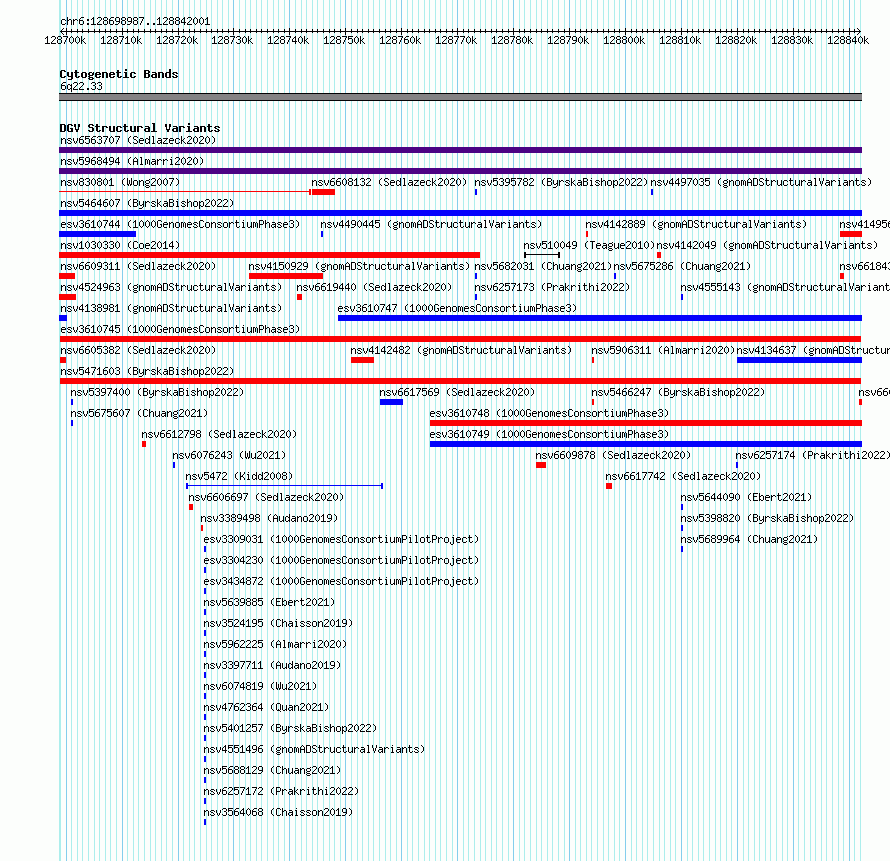890x861 pixels.
Task: Select nsv6609878 (Sedlazeck2020) label
Action: click(x=613, y=455)
